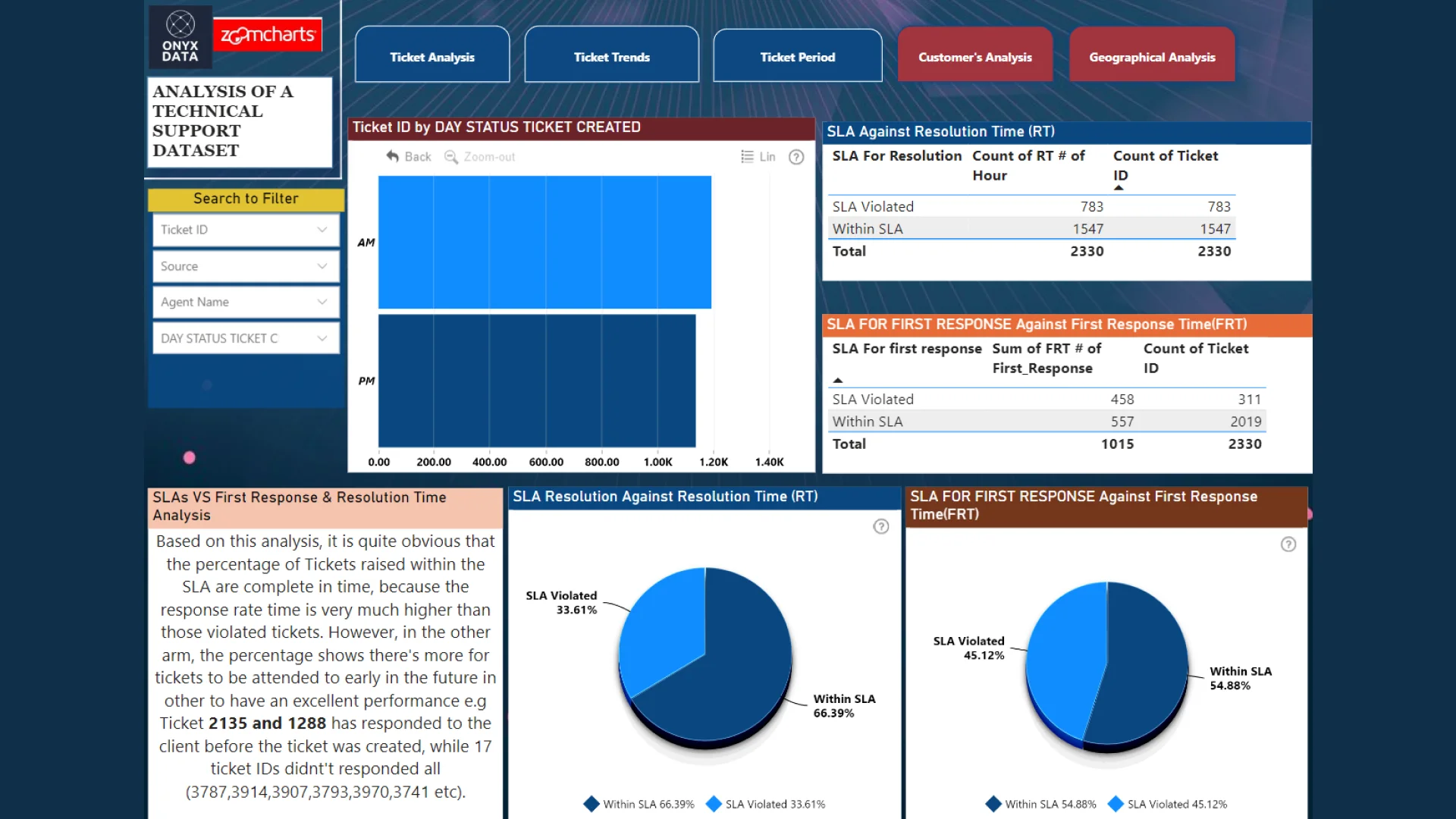
Task: Click the Search to Filter header
Action: [x=246, y=199]
